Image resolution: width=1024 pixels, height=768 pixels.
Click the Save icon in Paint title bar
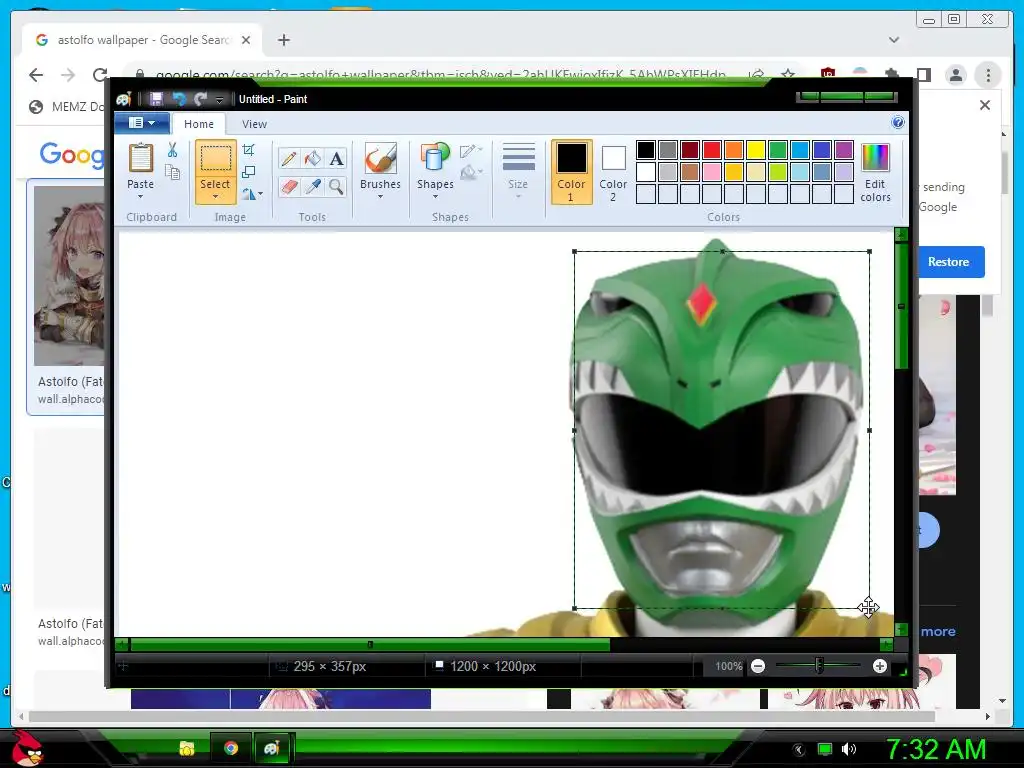click(156, 99)
